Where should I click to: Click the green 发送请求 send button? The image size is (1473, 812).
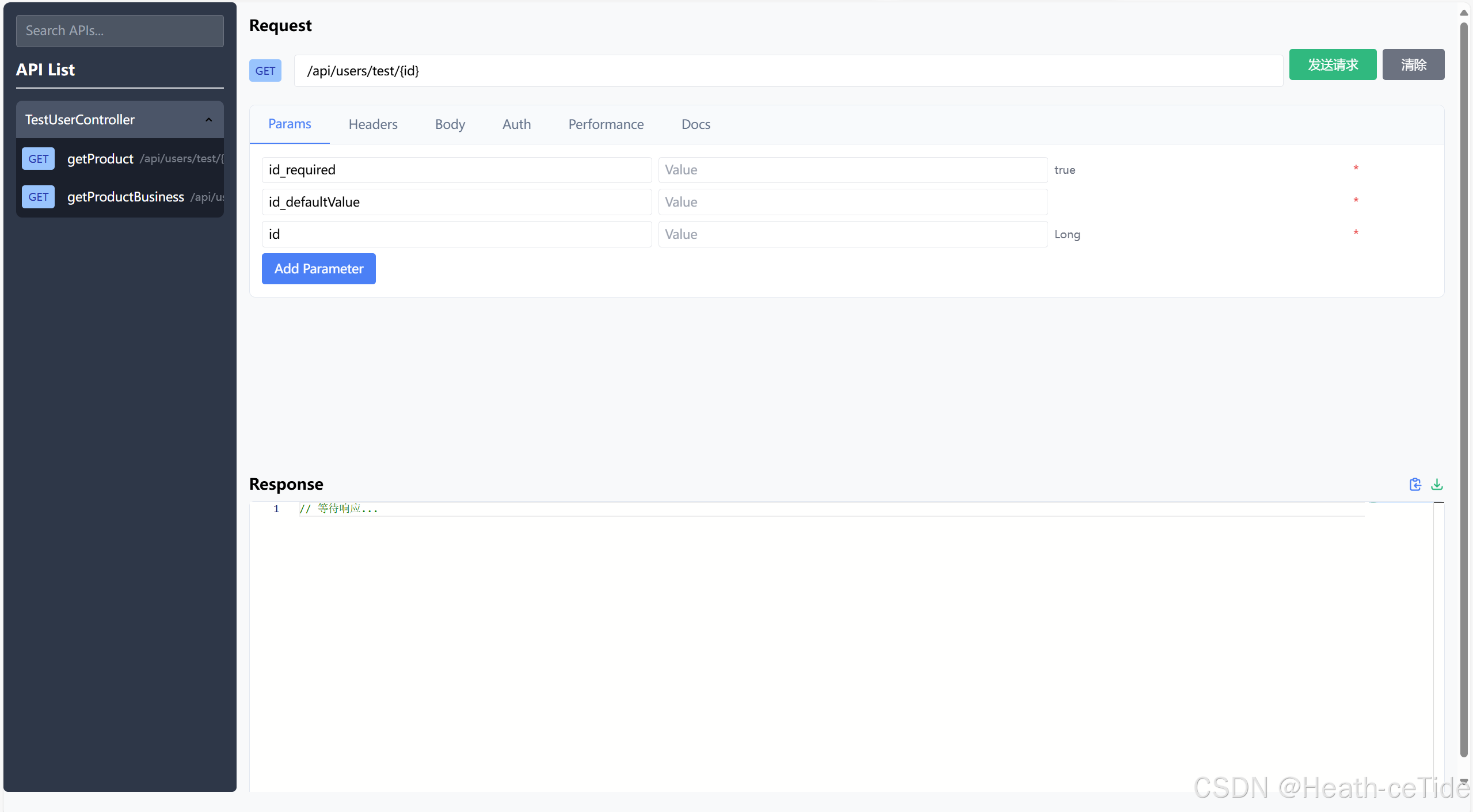1332,64
